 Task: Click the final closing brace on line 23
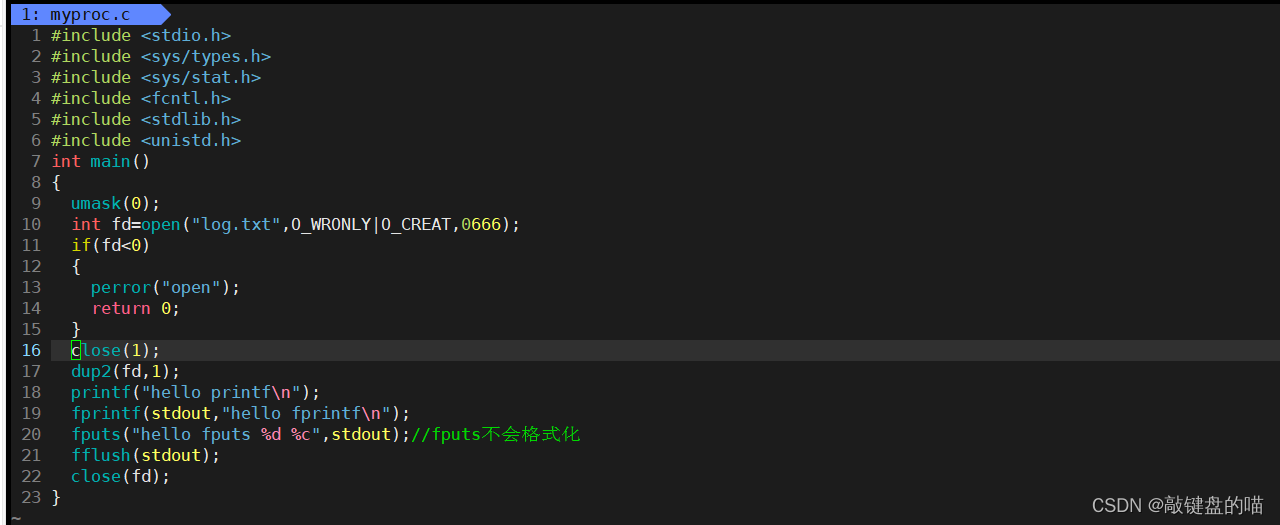click(56, 498)
